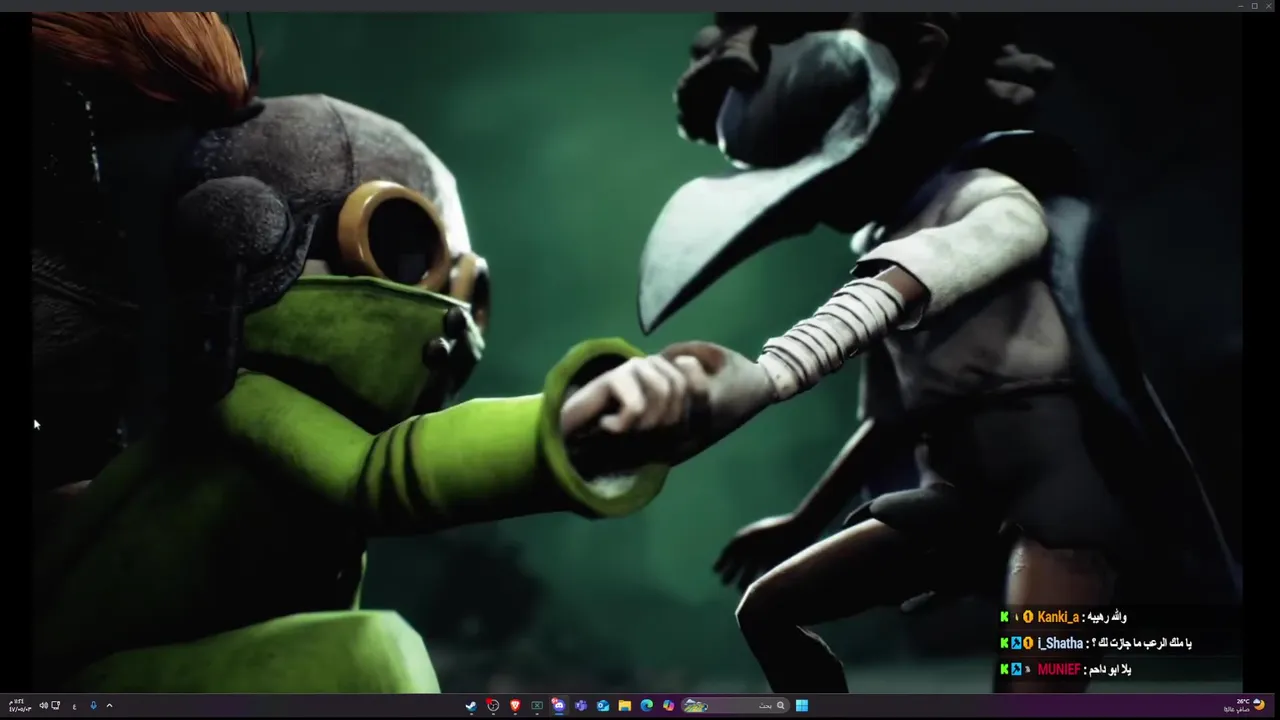Open the taskbar clock and date
The height and width of the screenshot is (720, 1280).
(20, 706)
